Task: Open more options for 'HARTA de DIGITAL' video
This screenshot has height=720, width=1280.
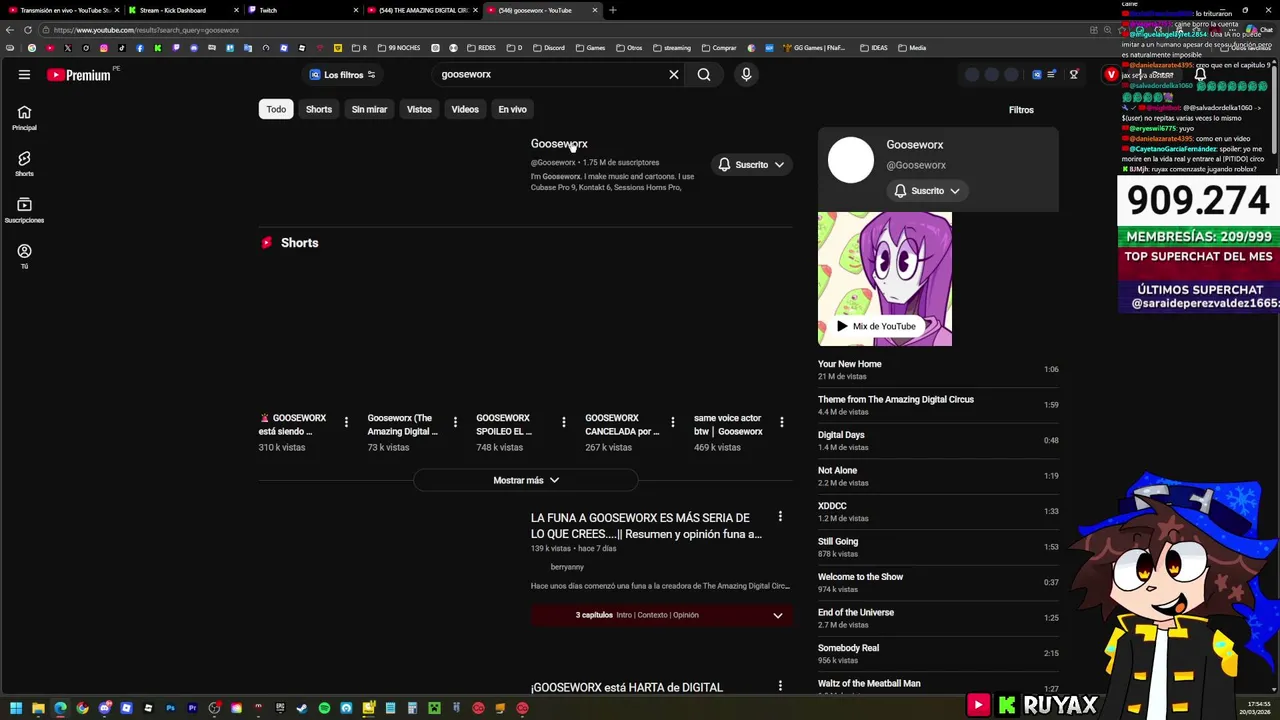Action: (x=780, y=686)
